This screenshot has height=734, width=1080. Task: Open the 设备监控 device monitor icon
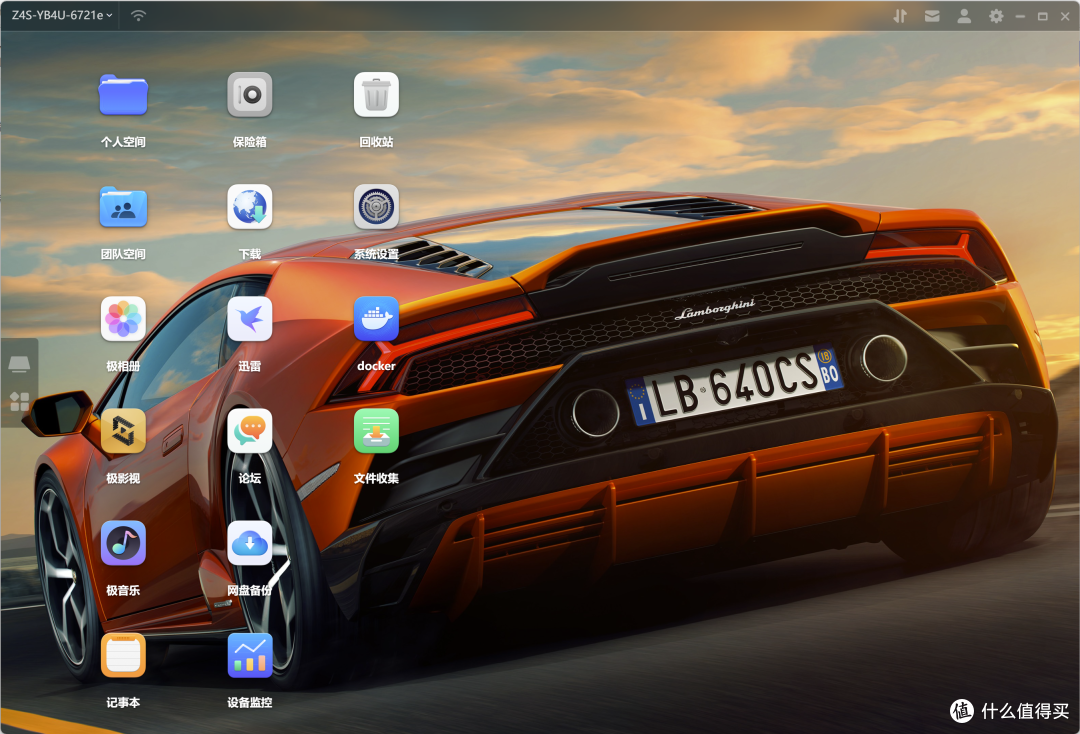click(x=250, y=656)
